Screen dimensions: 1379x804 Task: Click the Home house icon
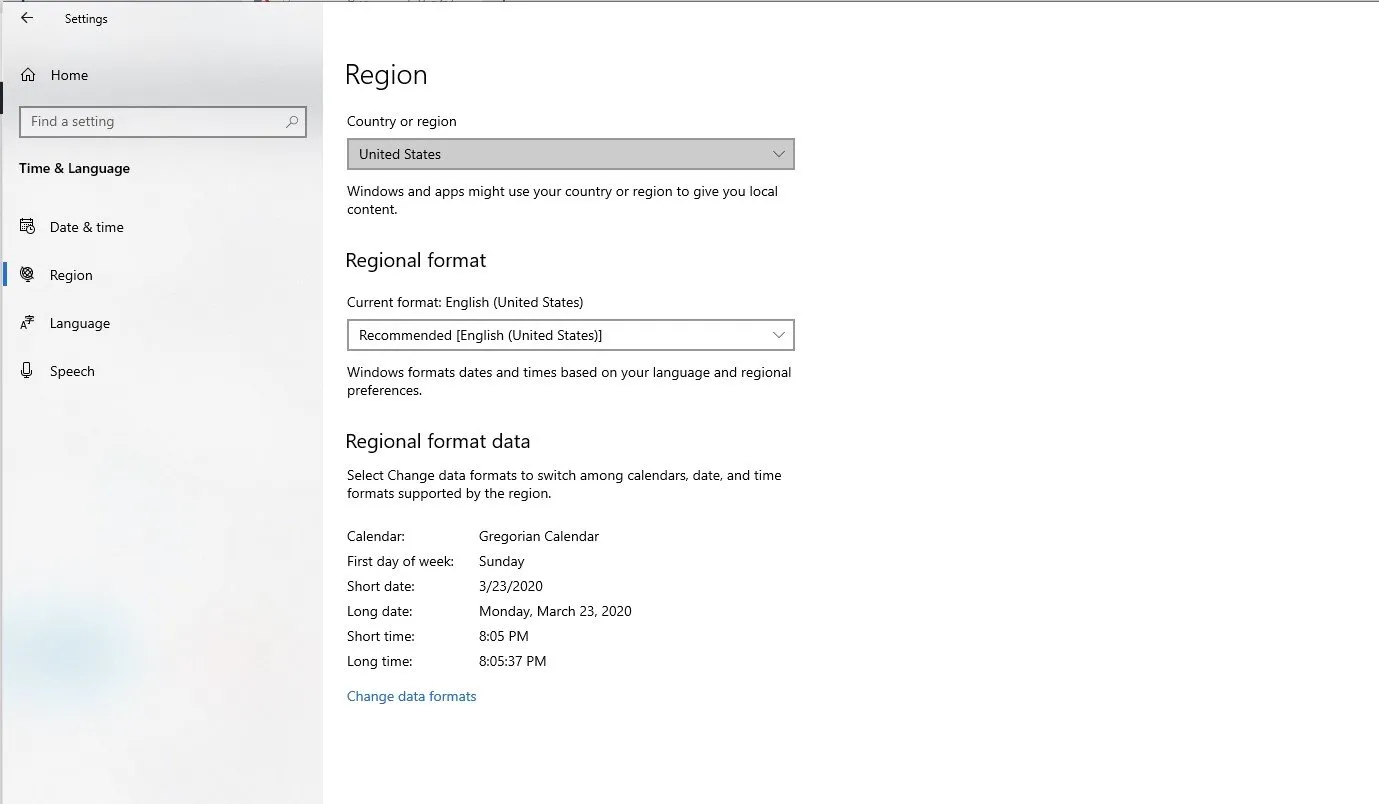(28, 75)
